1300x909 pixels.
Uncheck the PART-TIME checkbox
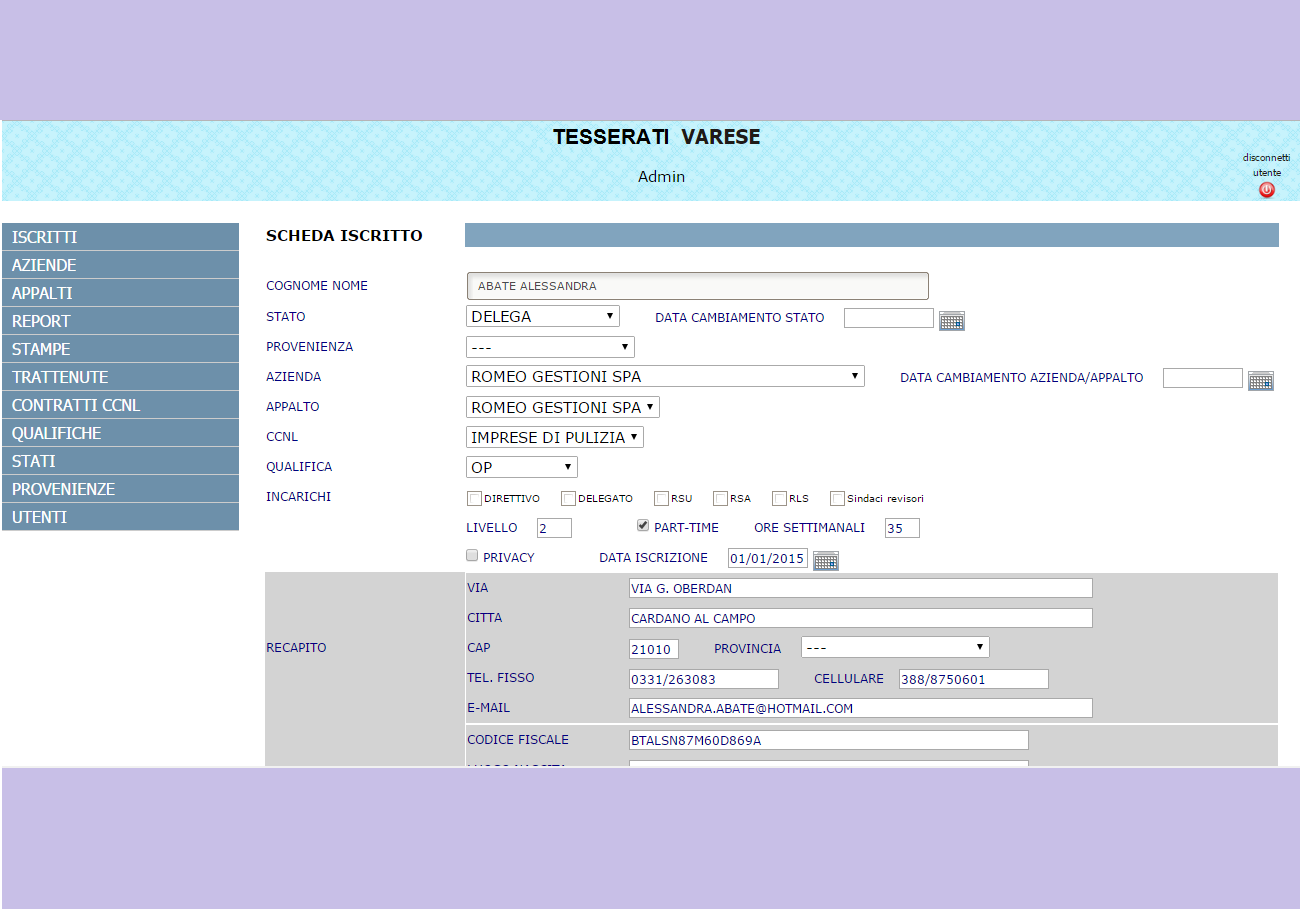[x=644, y=526]
